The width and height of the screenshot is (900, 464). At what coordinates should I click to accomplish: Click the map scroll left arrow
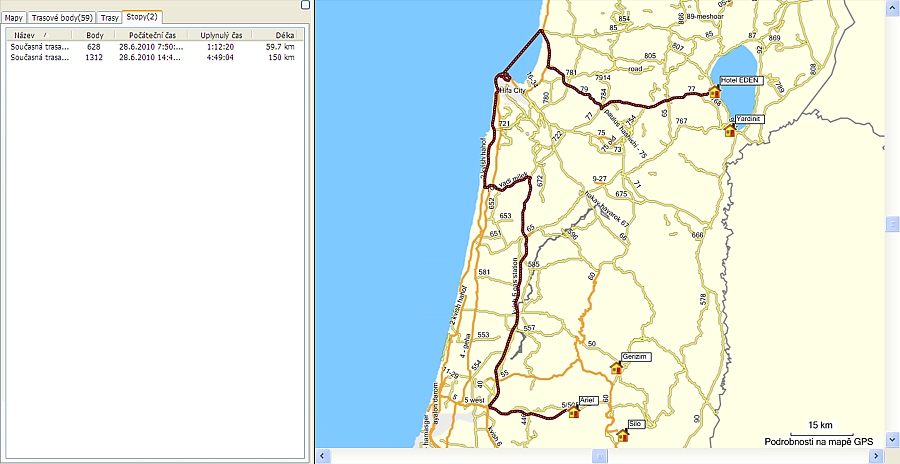pyautogui.click(x=321, y=456)
